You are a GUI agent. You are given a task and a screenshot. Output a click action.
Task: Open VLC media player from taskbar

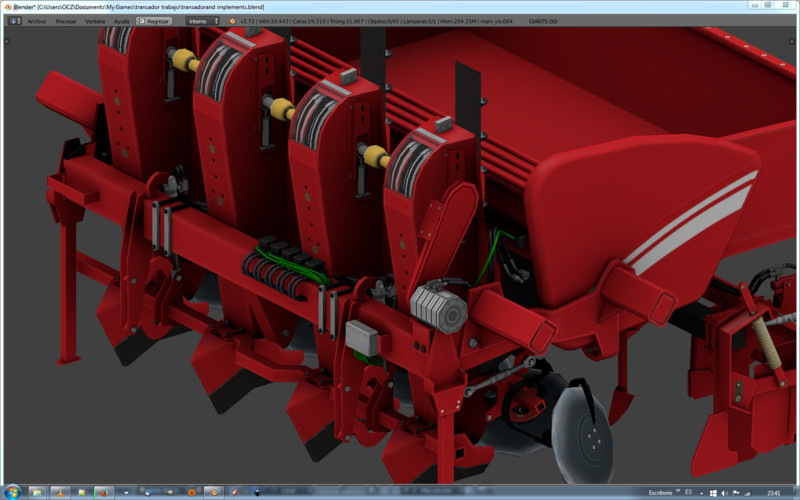(61, 492)
